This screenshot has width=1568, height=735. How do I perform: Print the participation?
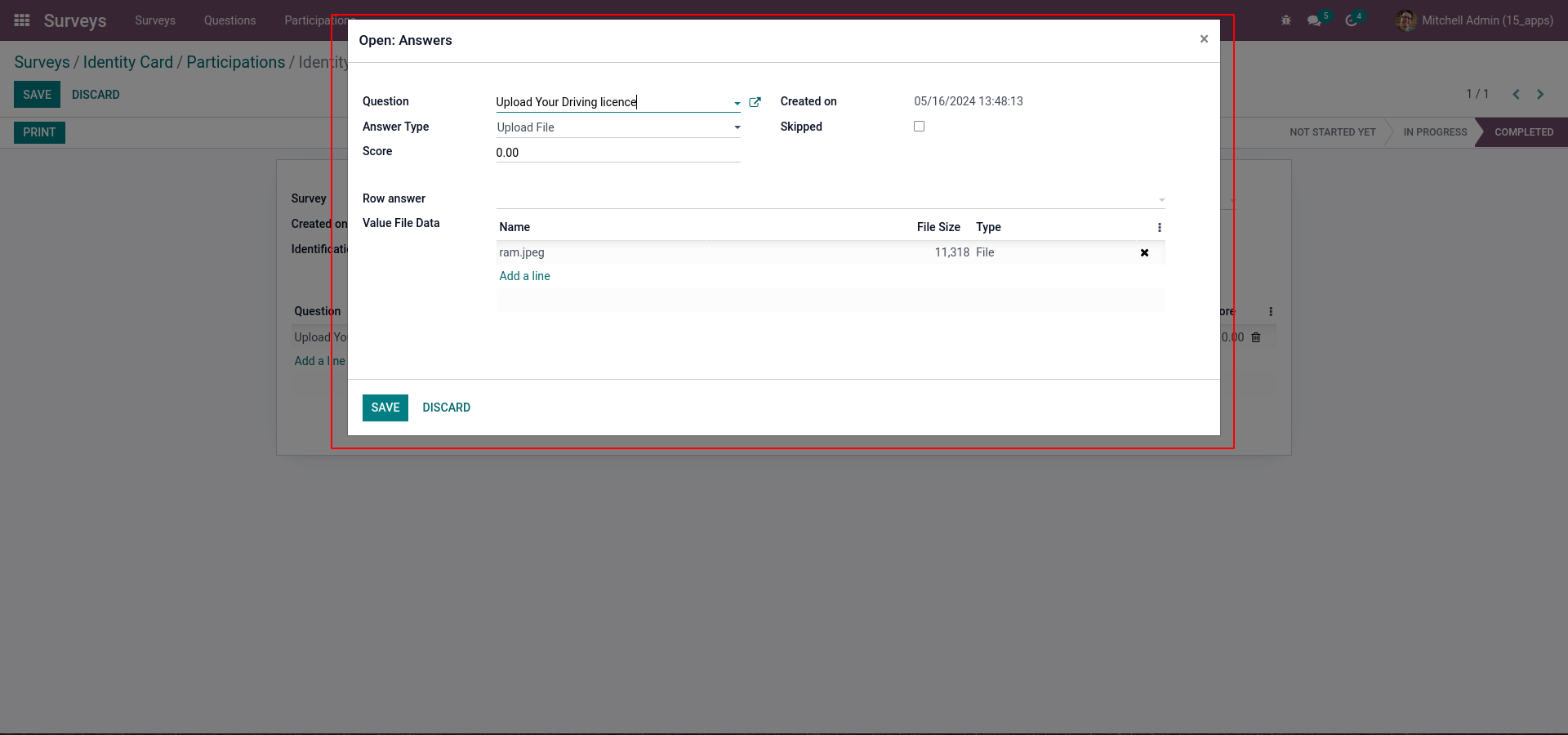point(39,132)
